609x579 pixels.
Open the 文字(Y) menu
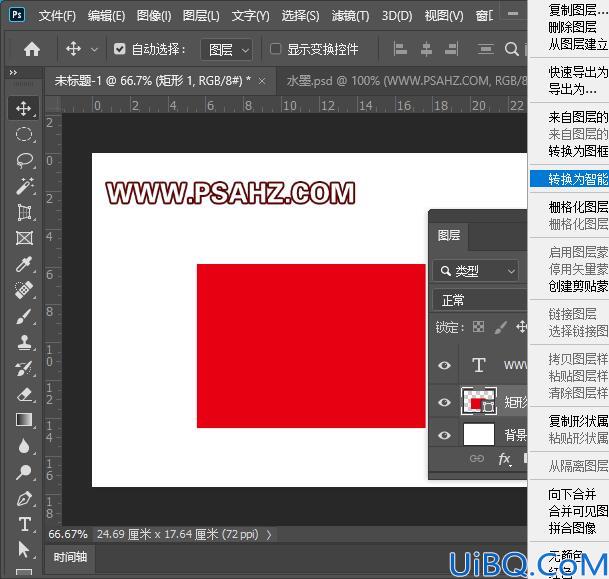point(251,16)
